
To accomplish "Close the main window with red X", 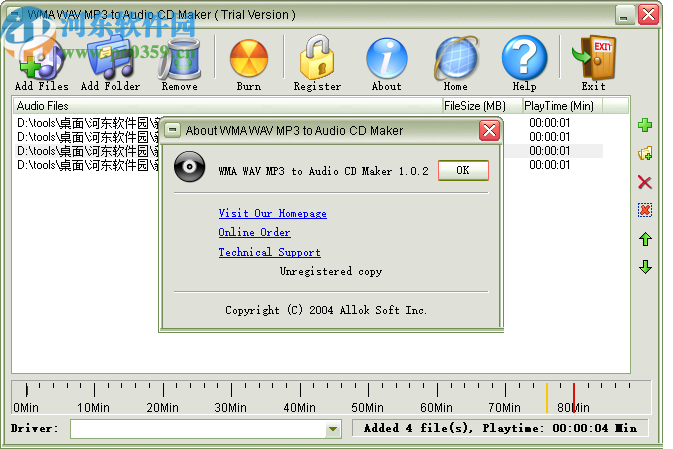I will coord(649,15).
